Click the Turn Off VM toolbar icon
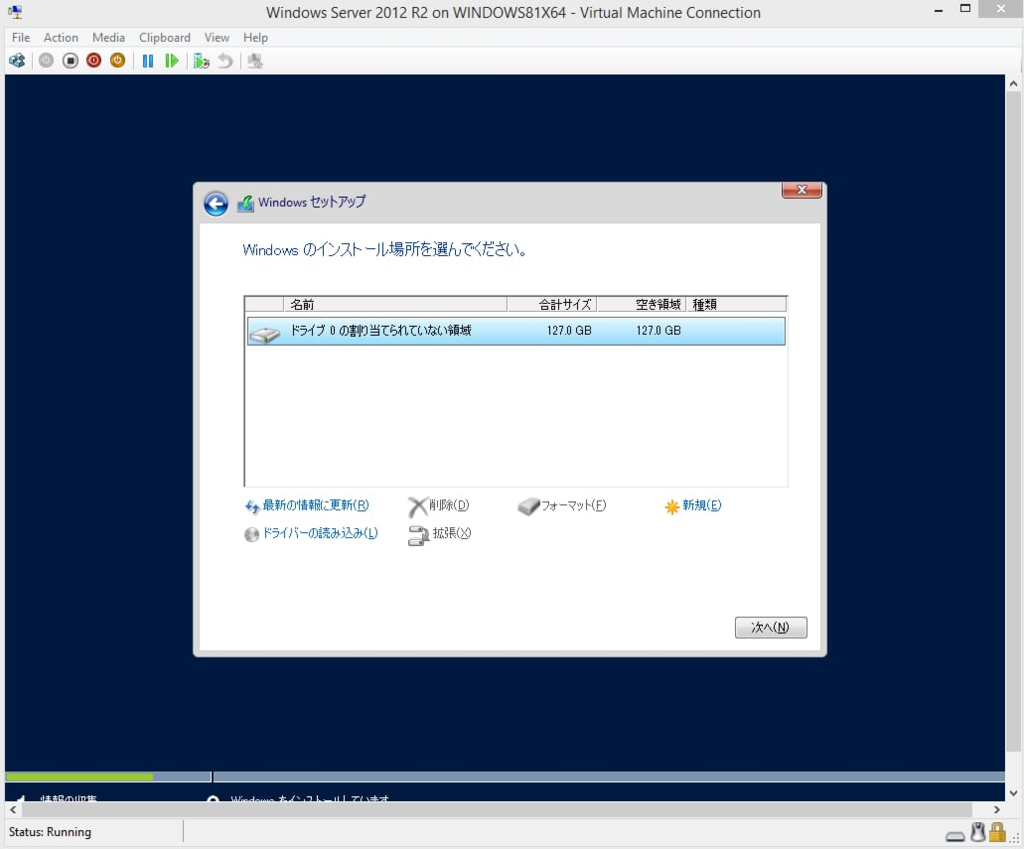 coord(70,61)
